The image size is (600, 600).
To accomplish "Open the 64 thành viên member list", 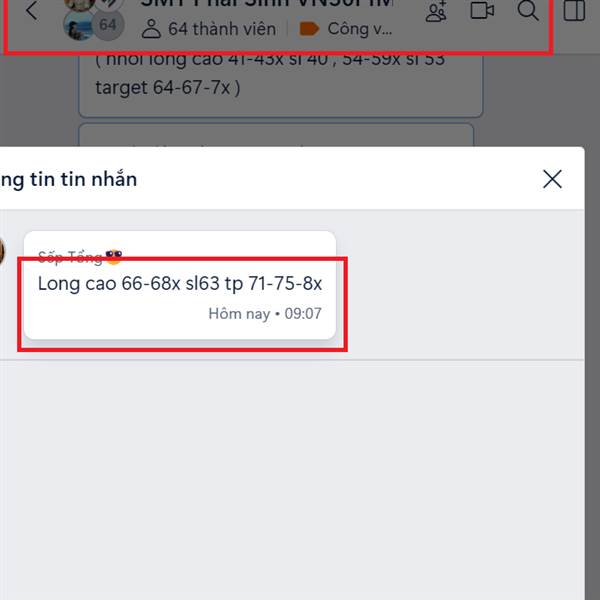I will point(222,29).
